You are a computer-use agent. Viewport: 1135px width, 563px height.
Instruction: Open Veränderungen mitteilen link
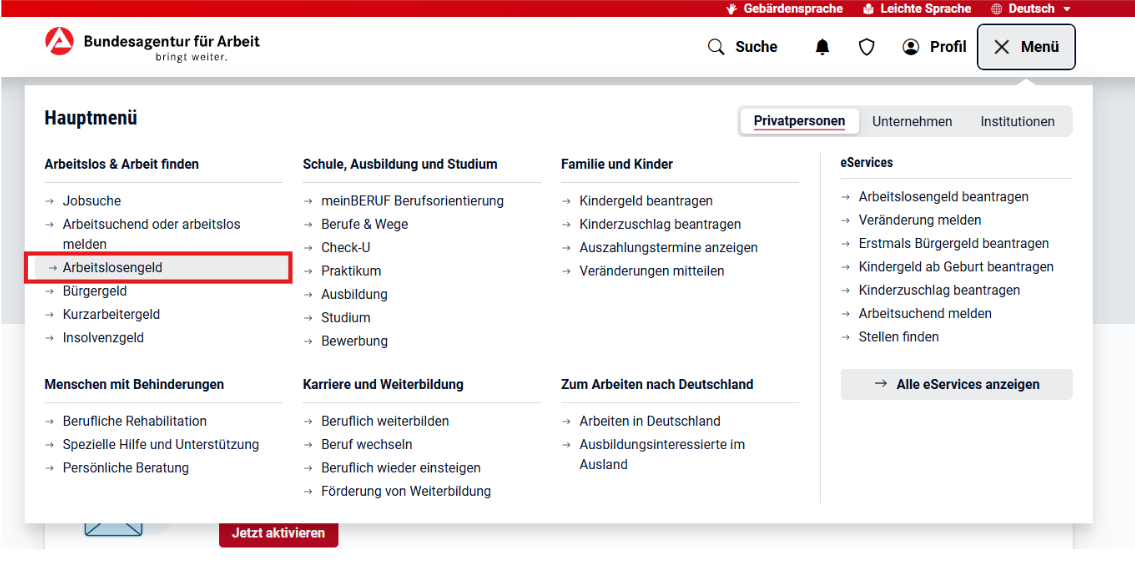652,271
